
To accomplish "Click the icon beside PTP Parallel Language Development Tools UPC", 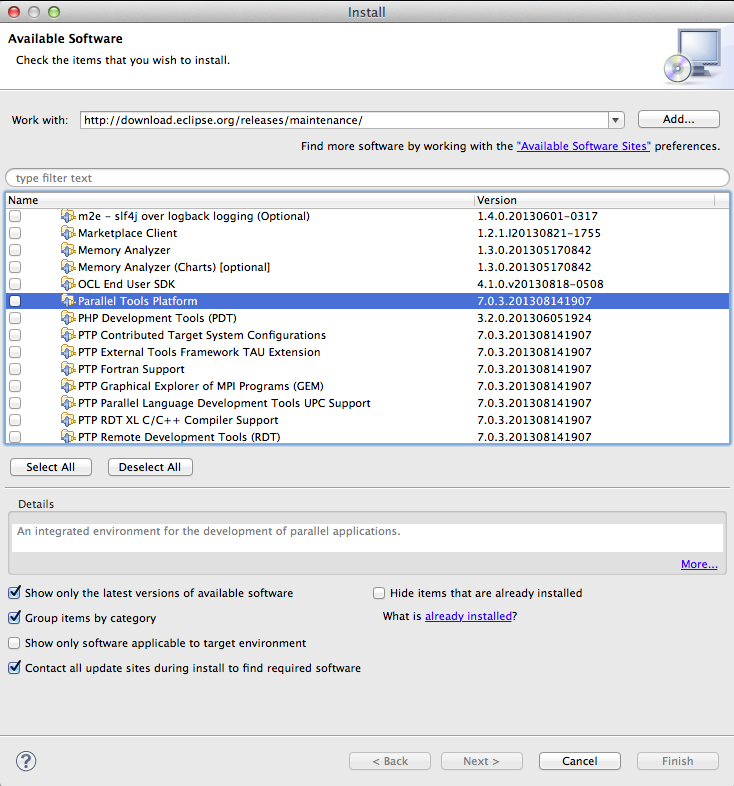I will click(68, 404).
